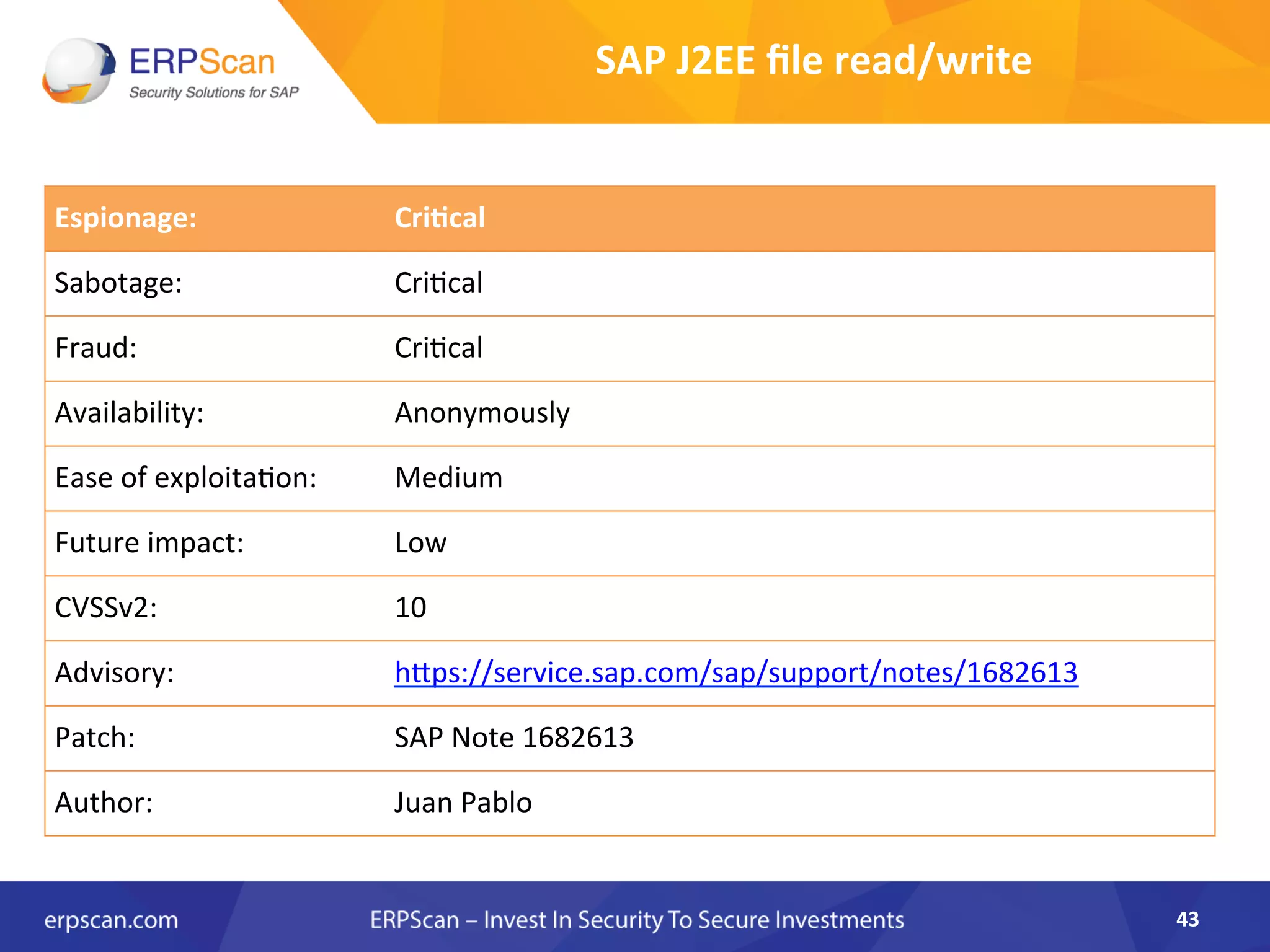Select the 'Security Solutions for SAP' tagline

click(214, 92)
